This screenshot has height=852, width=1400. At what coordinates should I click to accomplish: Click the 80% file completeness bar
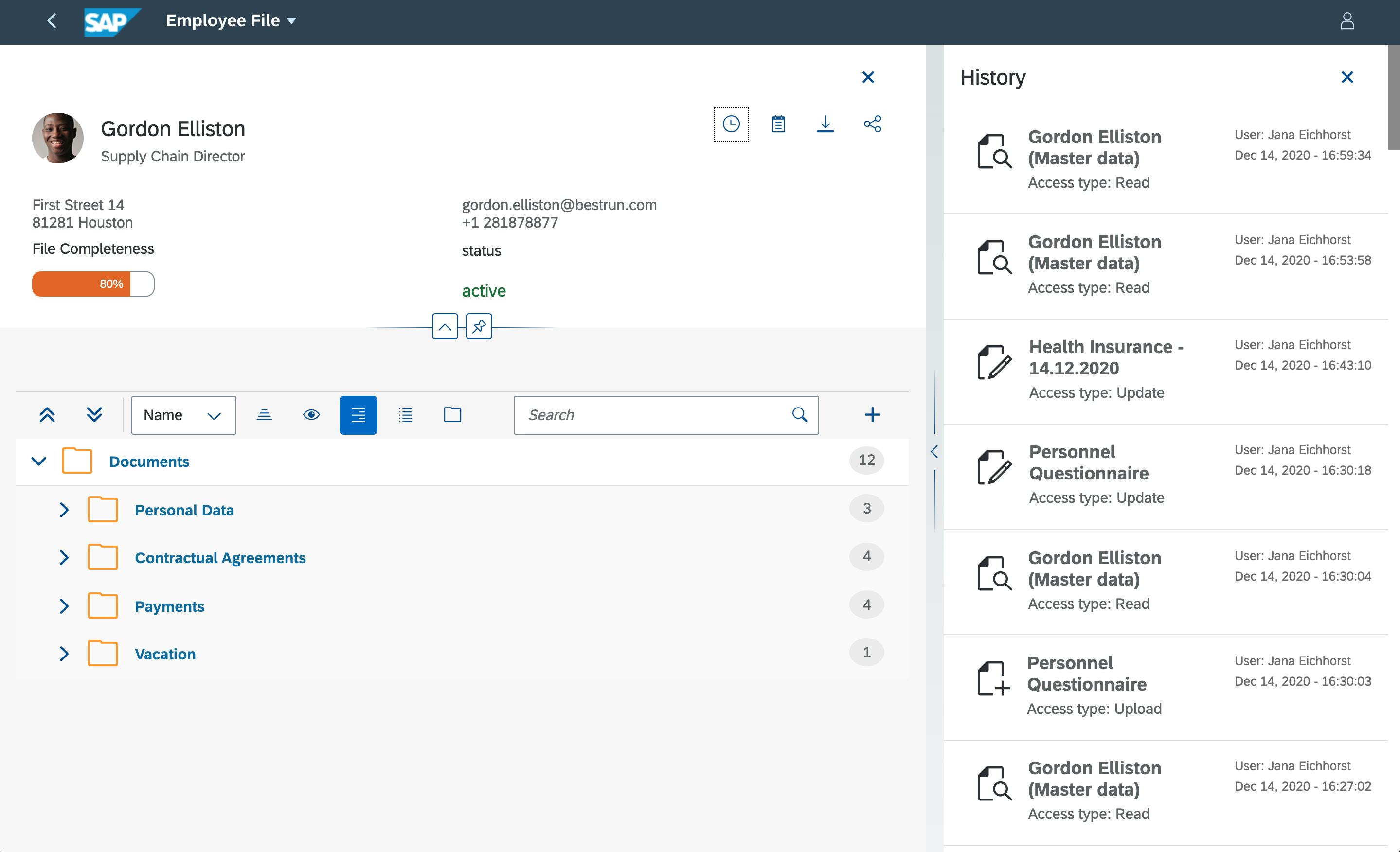[x=93, y=284]
